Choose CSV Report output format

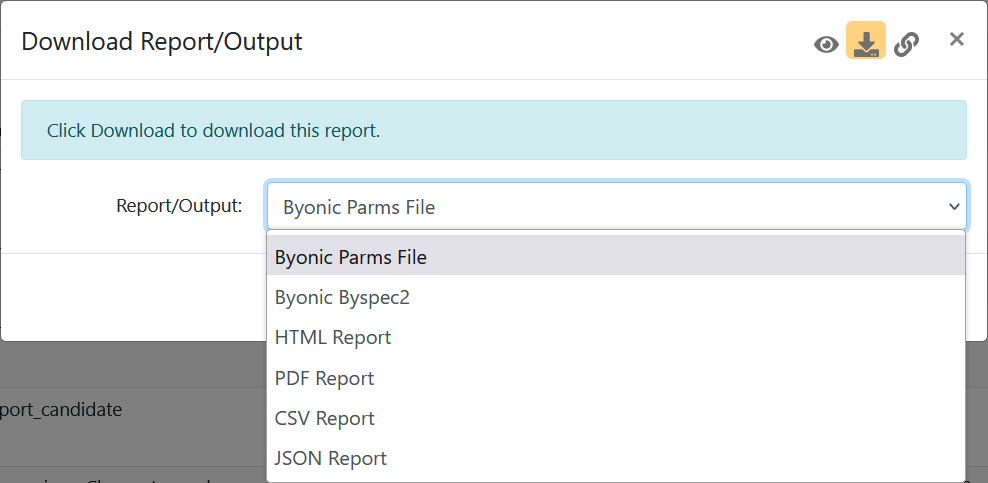pyautogui.click(x=616, y=418)
